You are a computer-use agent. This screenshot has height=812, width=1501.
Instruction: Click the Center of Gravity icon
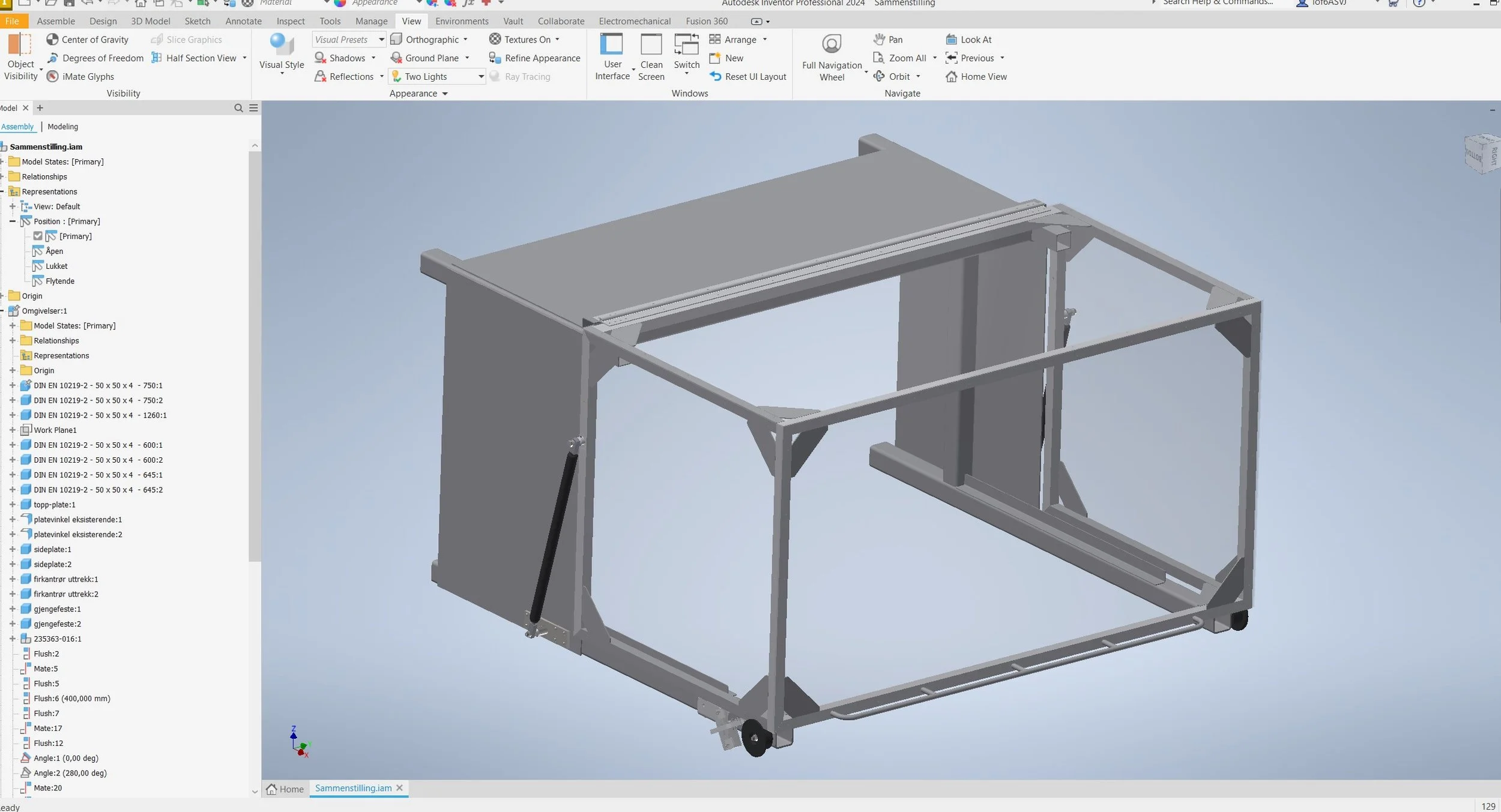(52, 40)
